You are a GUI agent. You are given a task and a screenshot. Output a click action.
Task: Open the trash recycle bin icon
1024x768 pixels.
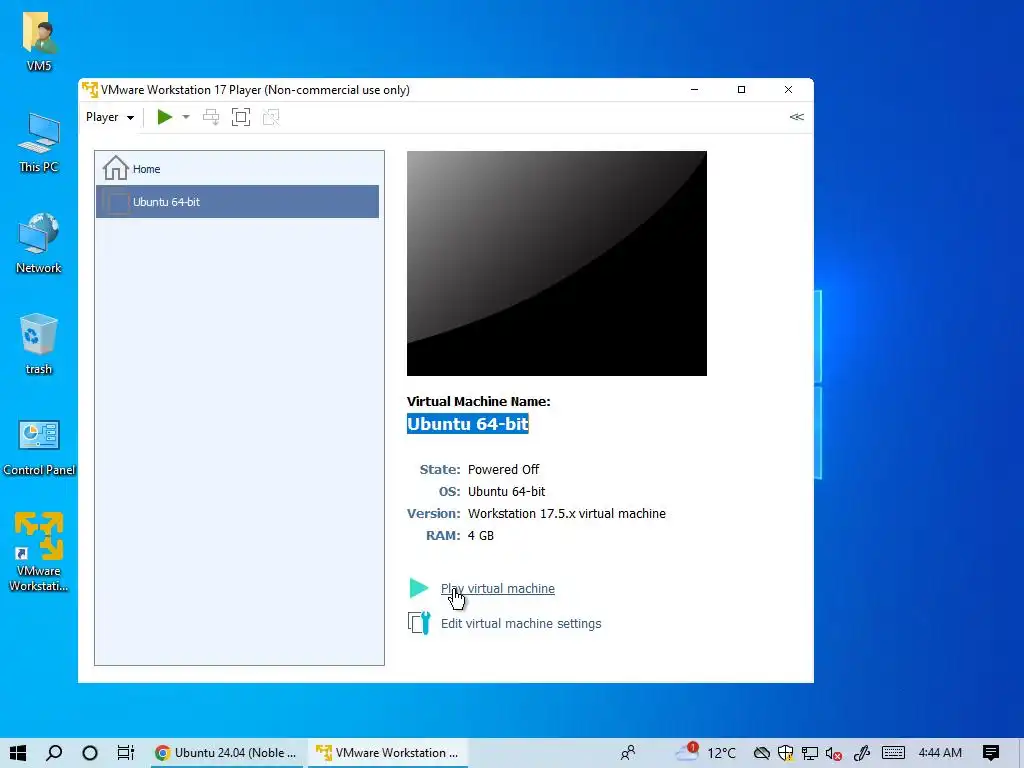pos(39,344)
